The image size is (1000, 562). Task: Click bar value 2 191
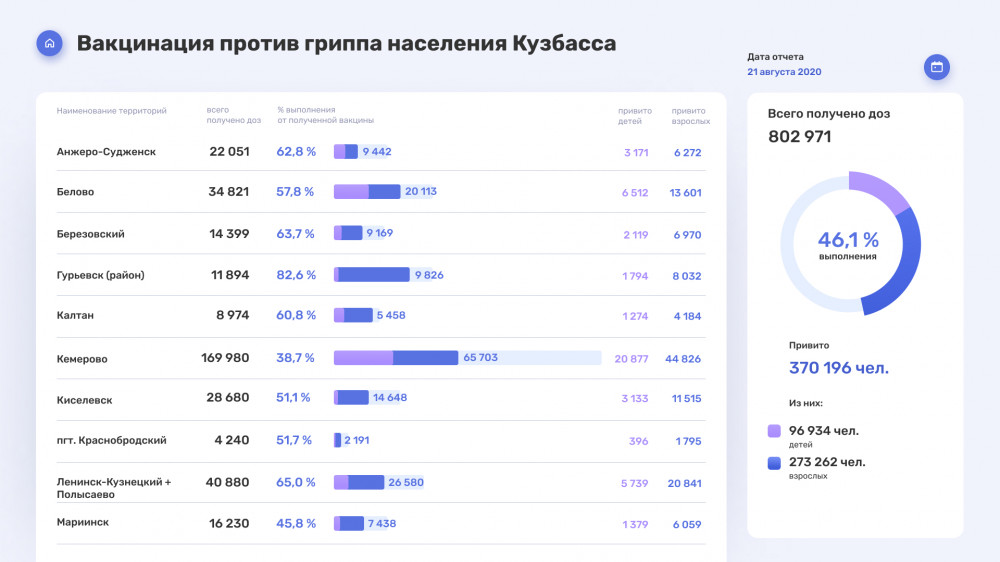tap(357, 440)
